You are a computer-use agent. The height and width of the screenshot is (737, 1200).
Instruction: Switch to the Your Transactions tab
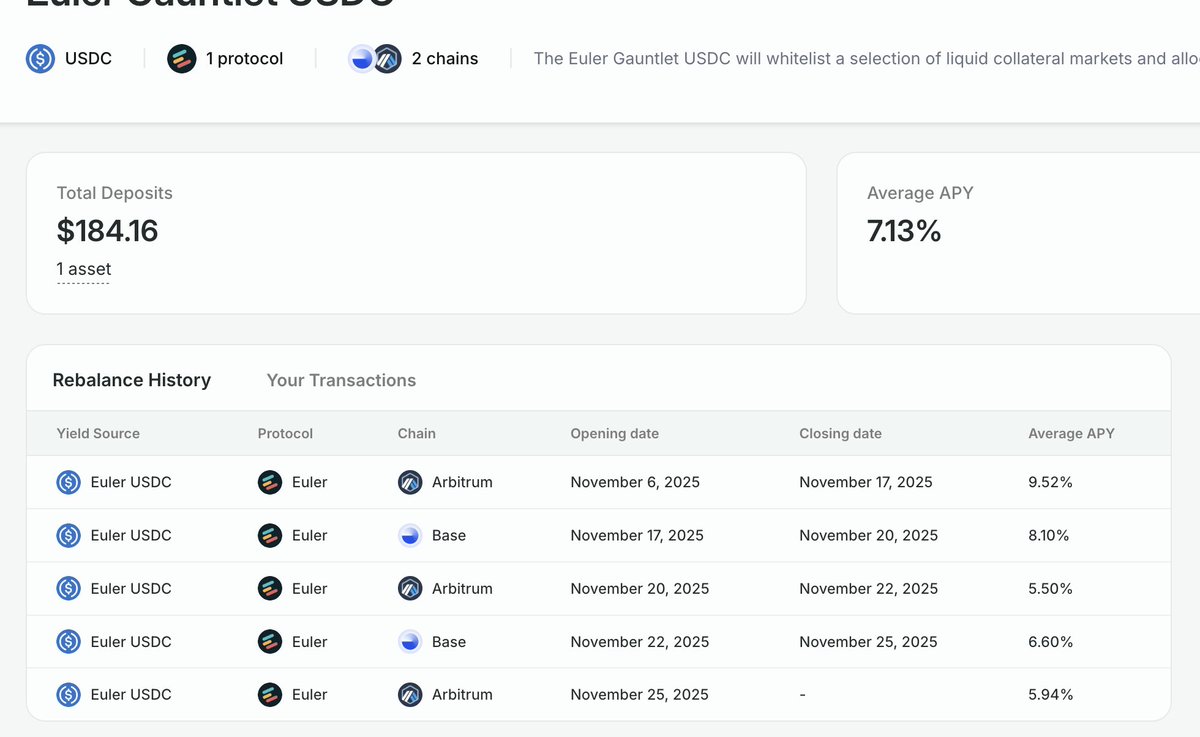(x=341, y=380)
